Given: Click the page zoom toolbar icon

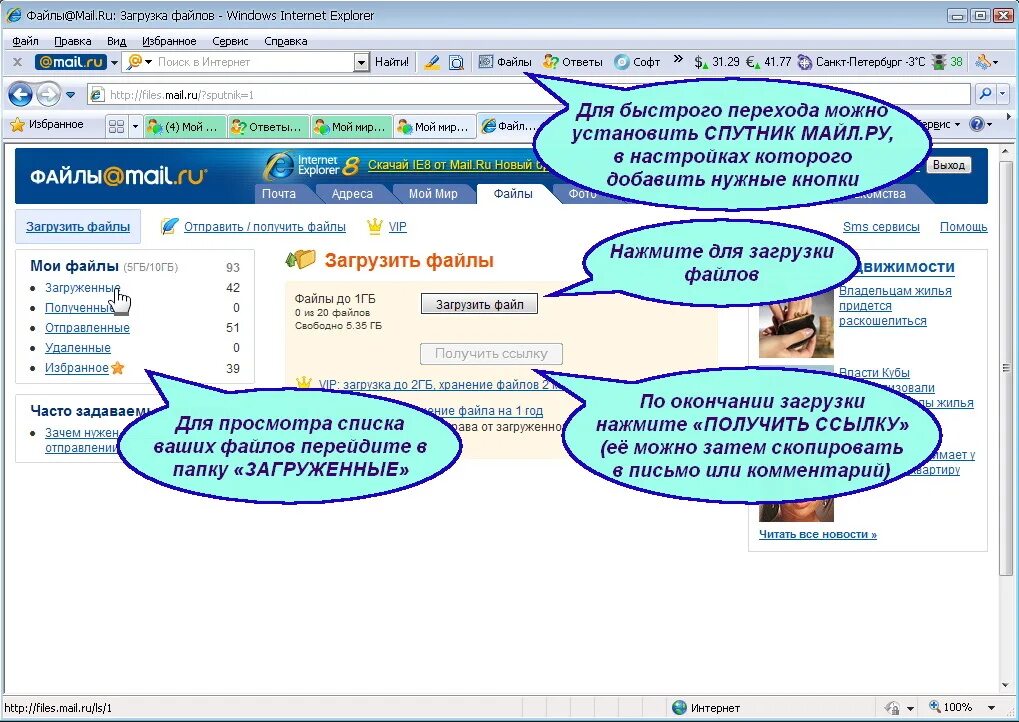Looking at the screenshot, I should (x=457, y=62).
